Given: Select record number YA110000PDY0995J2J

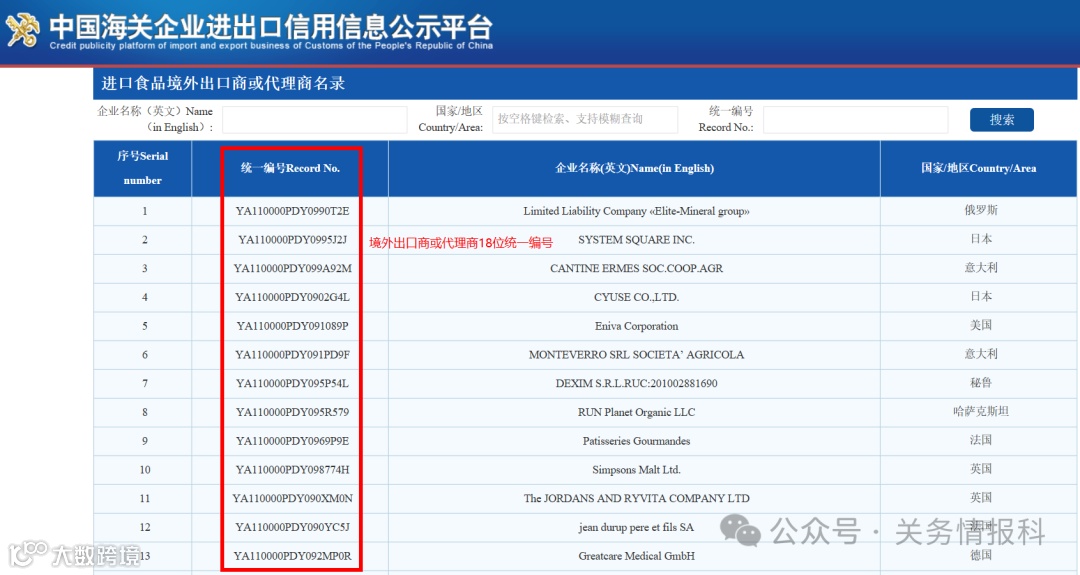Looking at the screenshot, I should (292, 240).
